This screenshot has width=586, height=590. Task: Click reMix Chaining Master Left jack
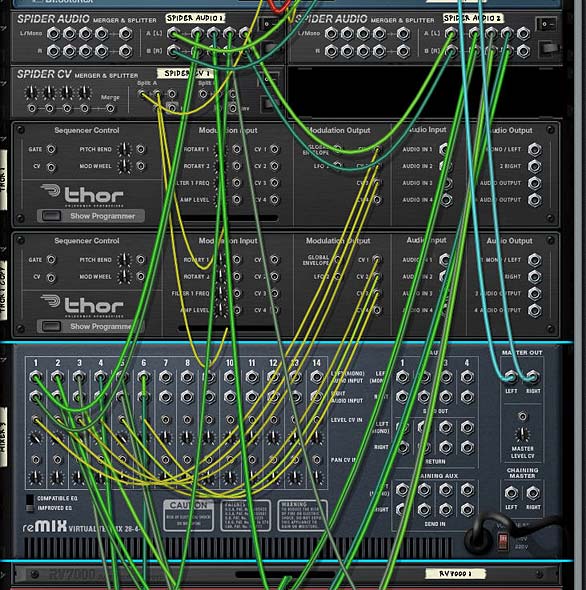click(x=511, y=493)
